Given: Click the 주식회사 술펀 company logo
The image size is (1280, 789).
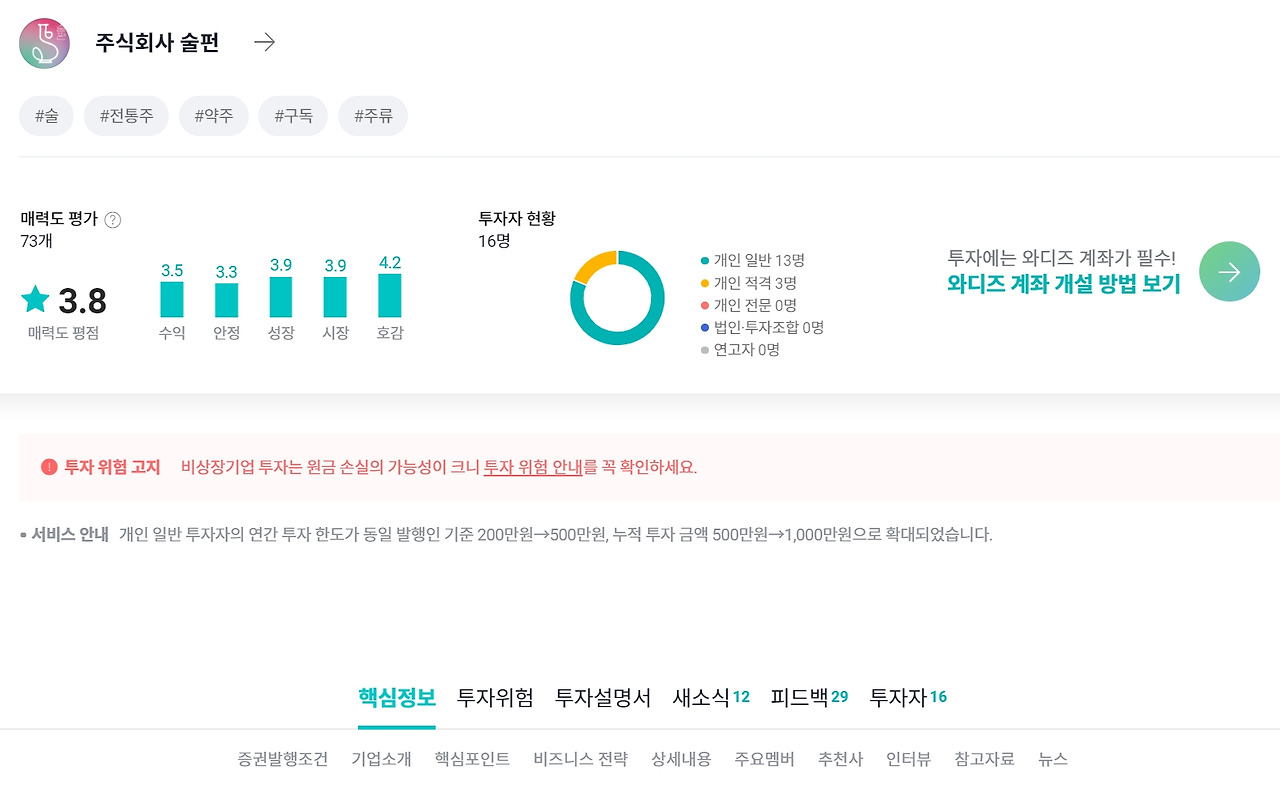Looking at the screenshot, I should [x=42, y=42].
